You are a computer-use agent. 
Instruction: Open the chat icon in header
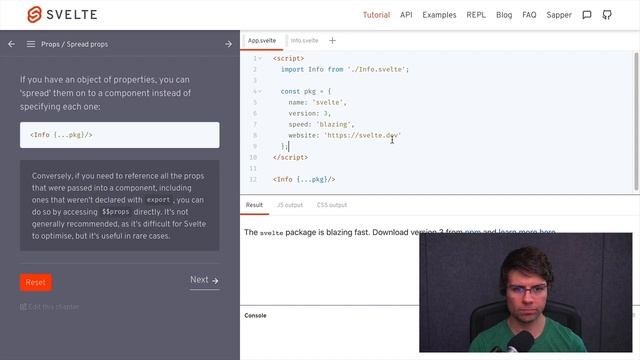pos(587,15)
